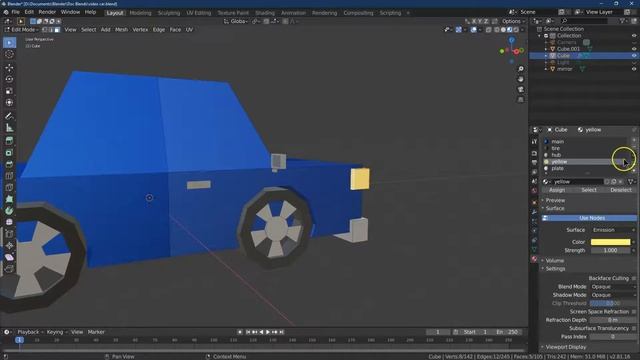This screenshot has width=640, height=360.
Task: Open the Render menu
Action: coord(47,12)
